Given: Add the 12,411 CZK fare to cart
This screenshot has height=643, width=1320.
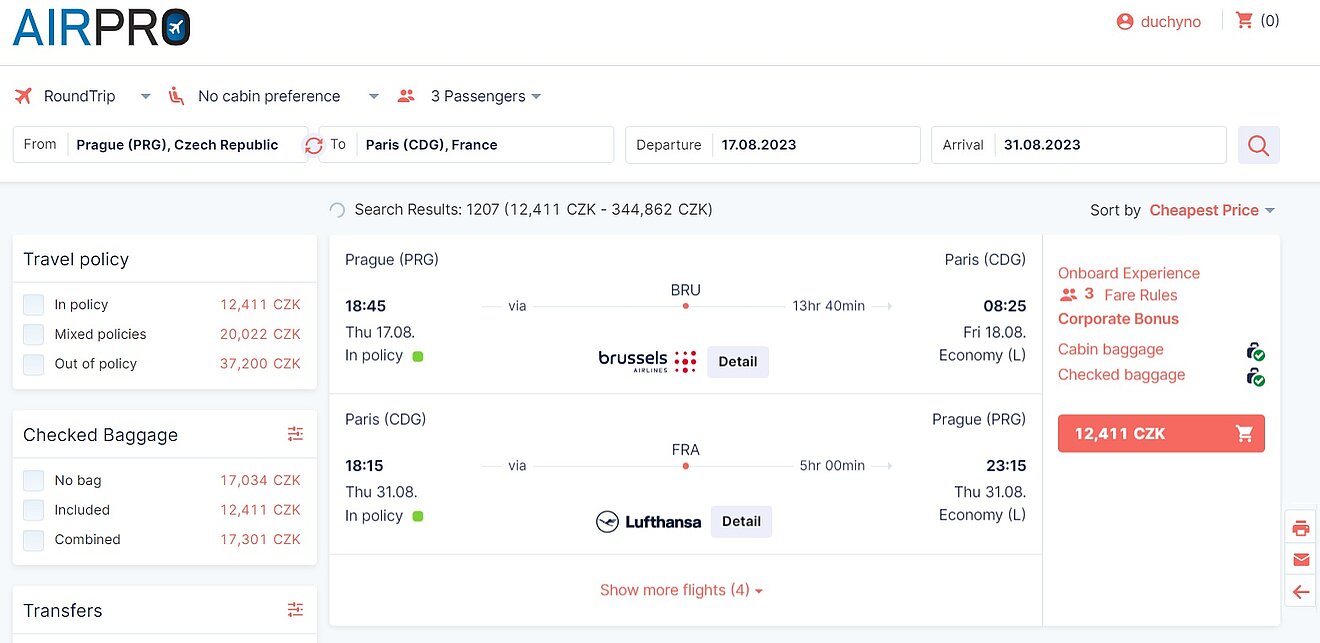Looking at the screenshot, I should point(1161,434).
